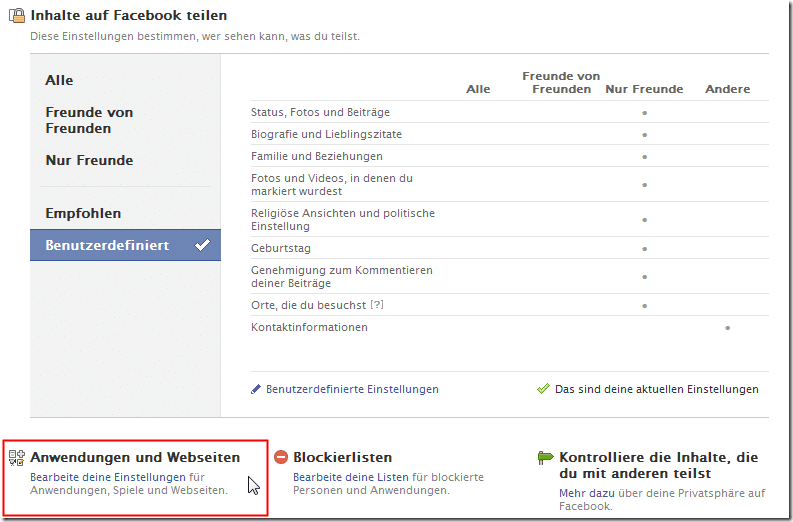This screenshot has width=793, height=522.
Task: Click the Nur Freunde column header
Action: coord(644,90)
